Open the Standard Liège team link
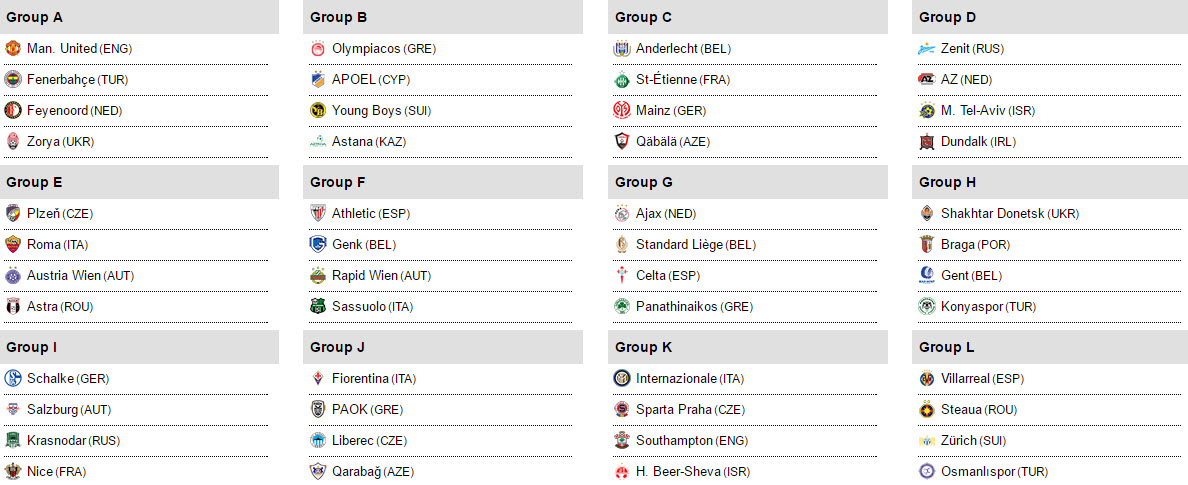1188x485 pixels. (680, 245)
